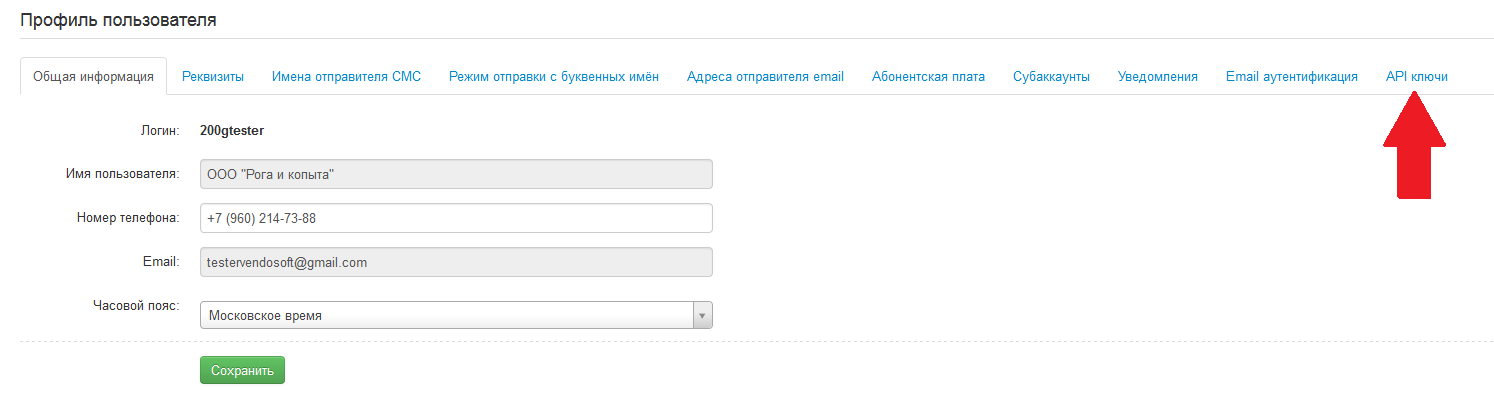The width and height of the screenshot is (1494, 418).
Task: Click the Профиль пользователя page heading
Action: pos(118,19)
